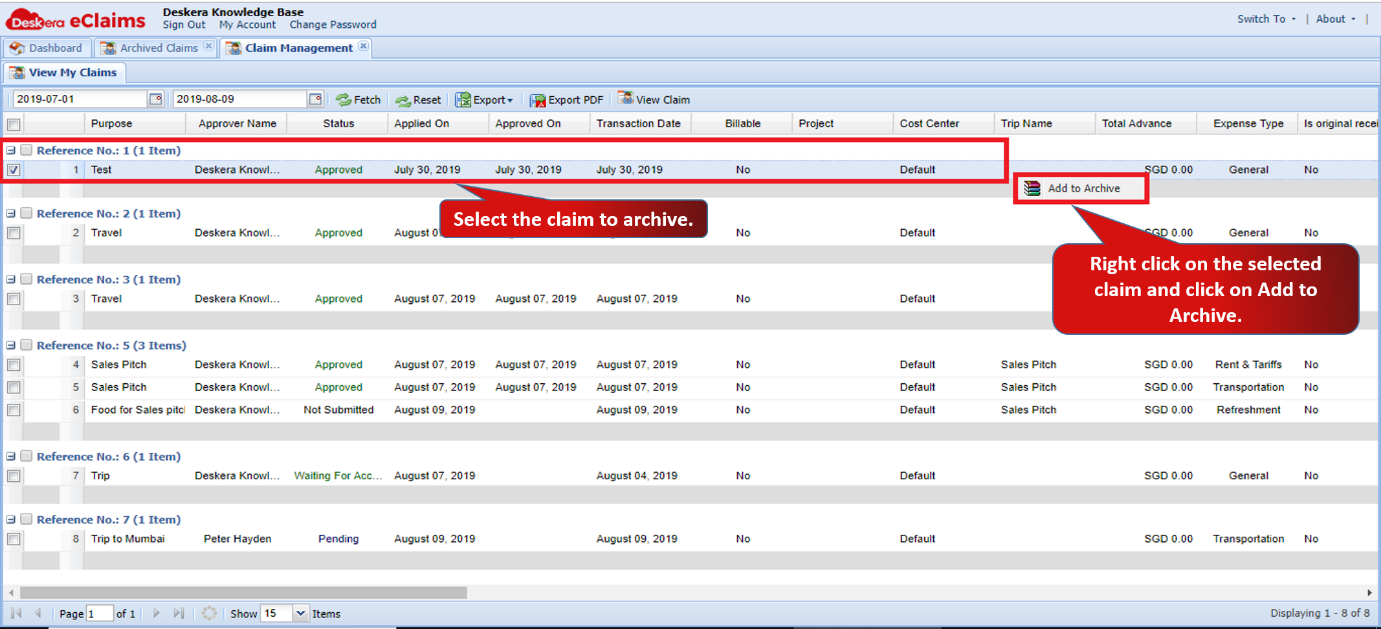The width and height of the screenshot is (1381, 629).
Task: Open the Change Password link
Action: coord(333,25)
